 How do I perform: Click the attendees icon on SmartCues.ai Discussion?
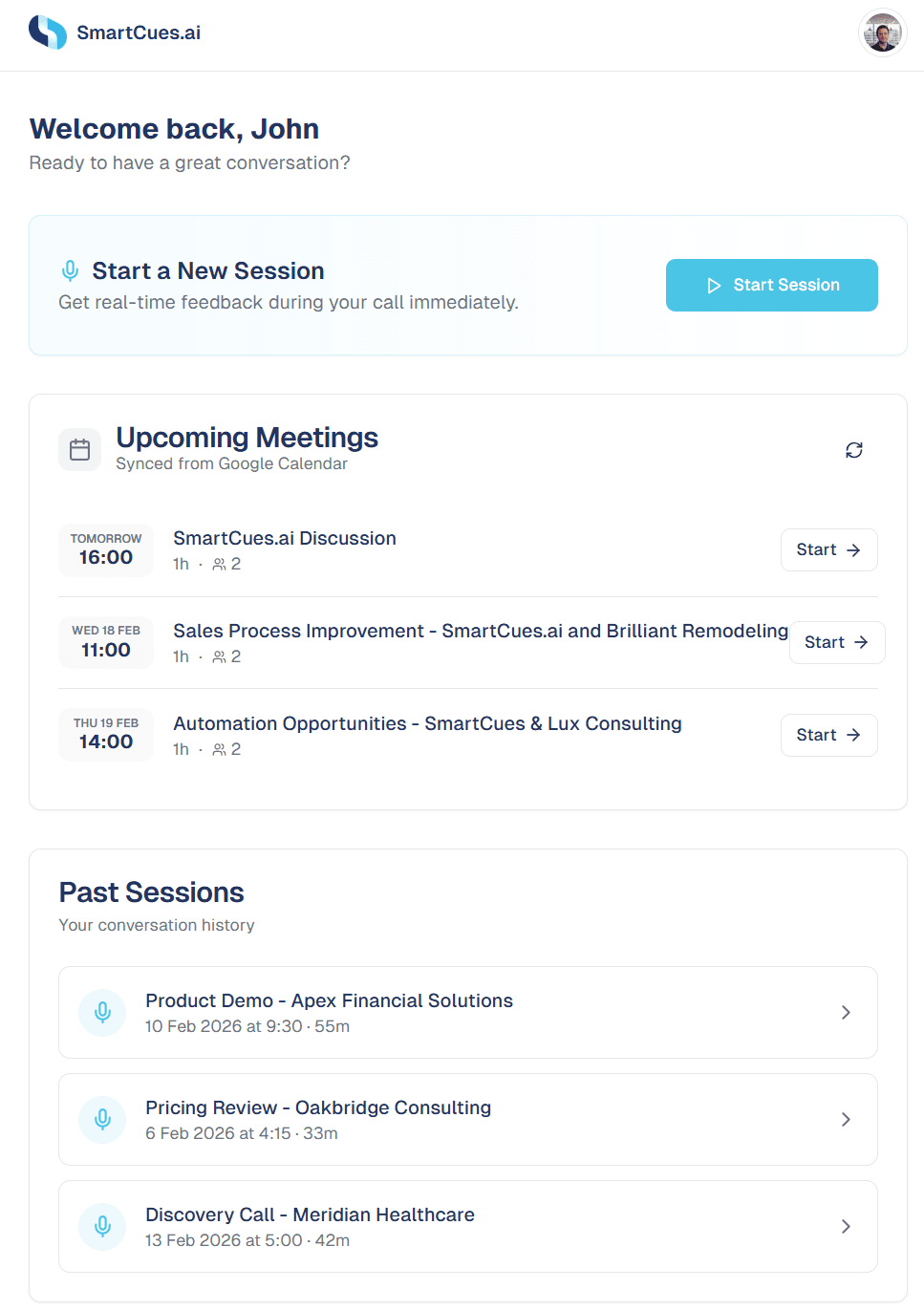[x=220, y=563]
